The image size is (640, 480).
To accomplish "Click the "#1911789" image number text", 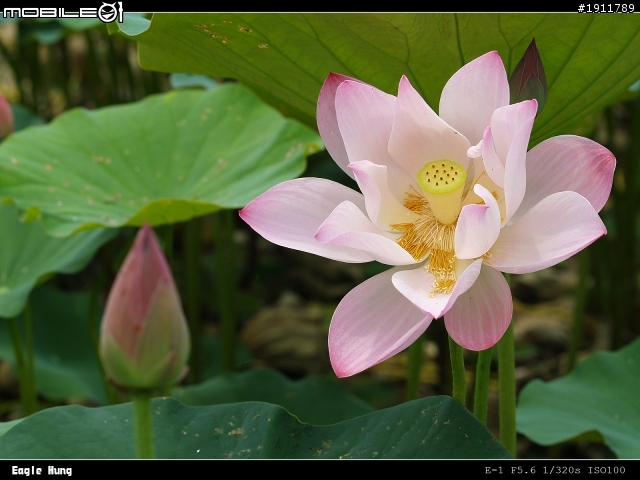I will tap(606, 8).
